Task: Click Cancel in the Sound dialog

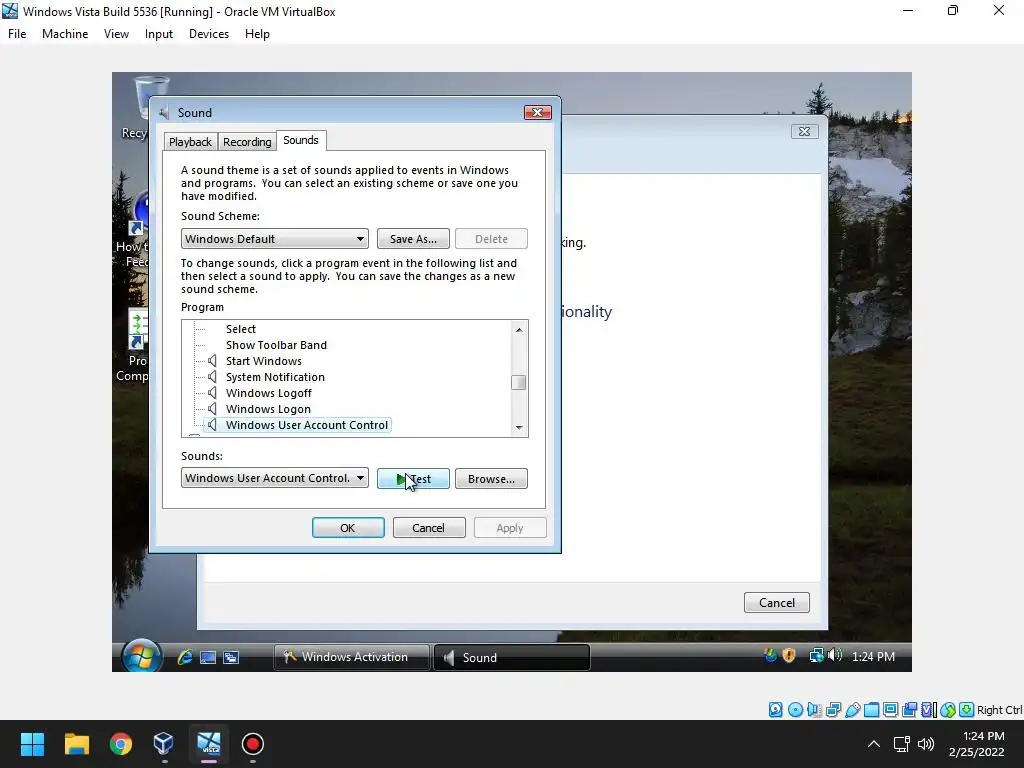Action: (428, 528)
